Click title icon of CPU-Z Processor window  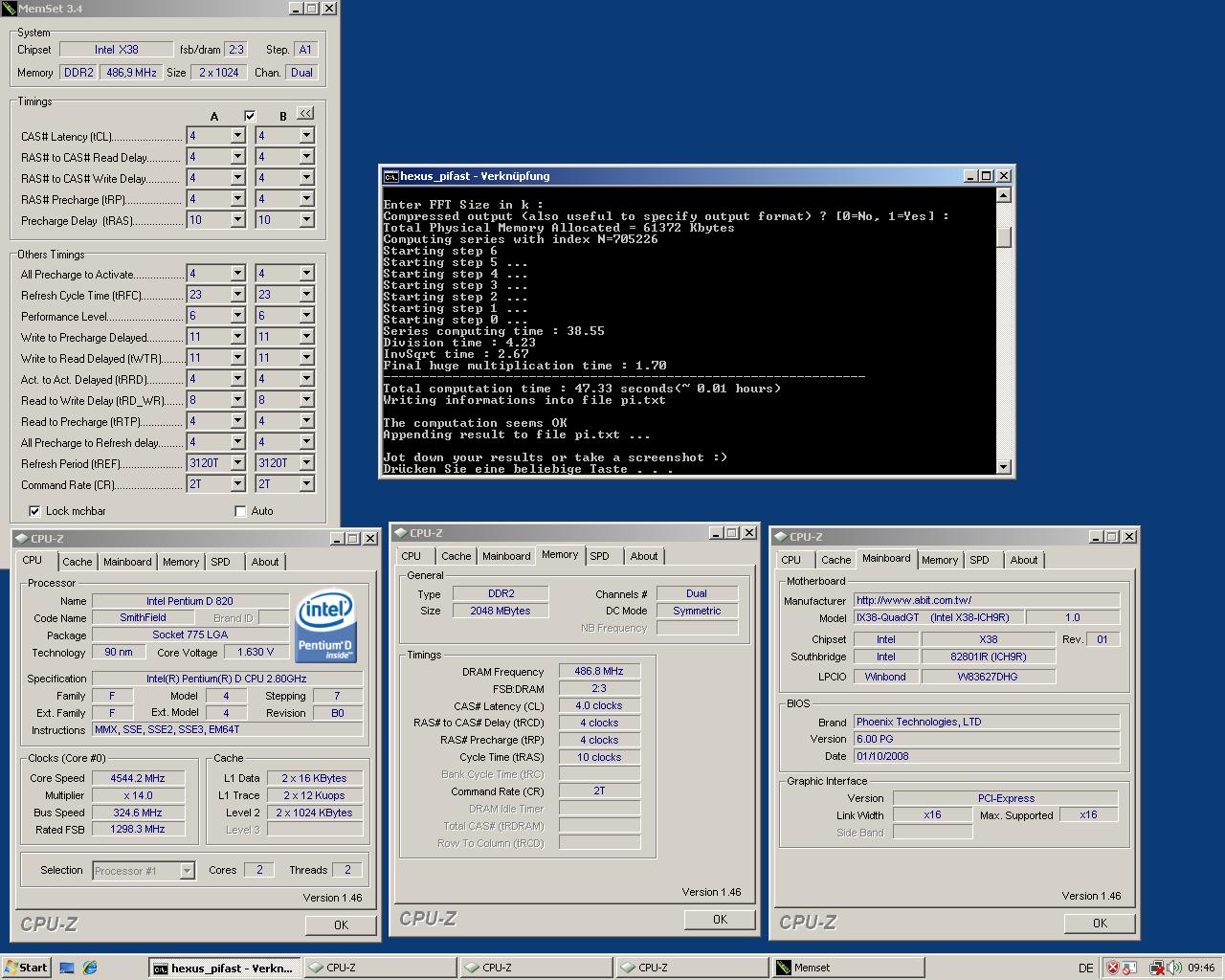[21, 539]
